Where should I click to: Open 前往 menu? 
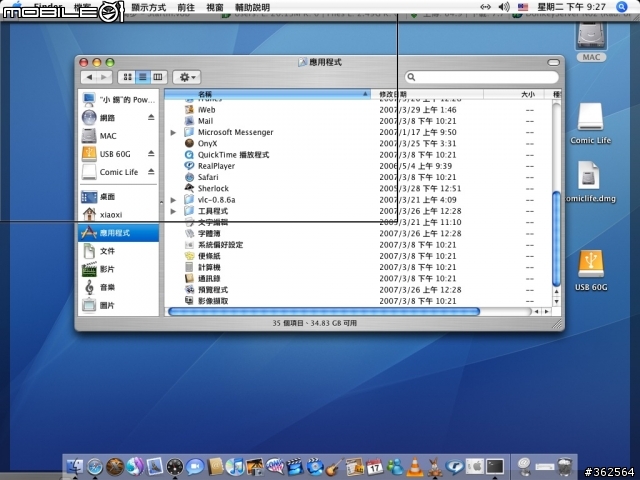186,7
